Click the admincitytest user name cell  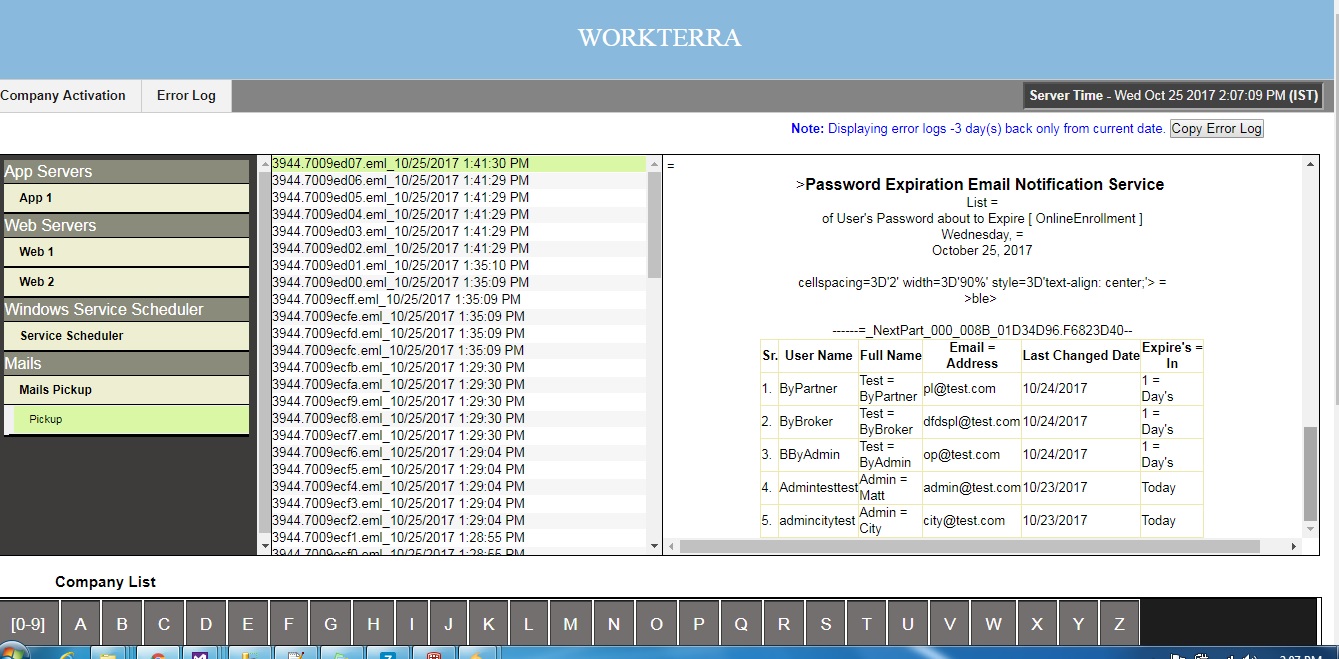click(x=818, y=521)
